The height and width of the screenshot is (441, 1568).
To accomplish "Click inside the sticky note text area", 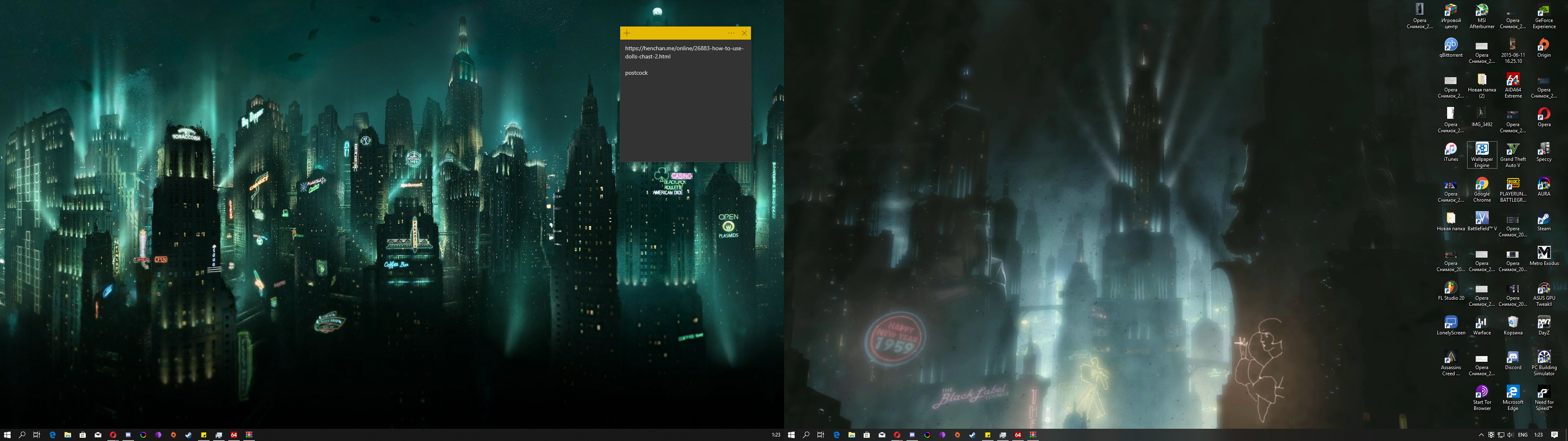I will 686,100.
